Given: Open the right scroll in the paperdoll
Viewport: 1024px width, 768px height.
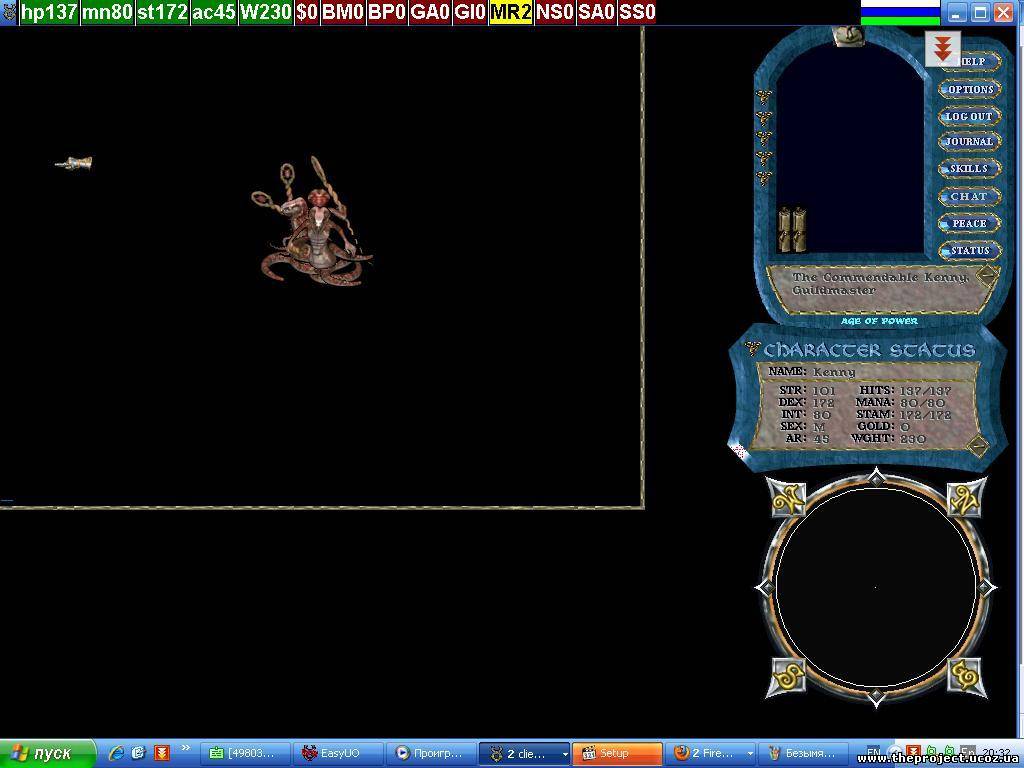Looking at the screenshot, I should pos(799,229).
